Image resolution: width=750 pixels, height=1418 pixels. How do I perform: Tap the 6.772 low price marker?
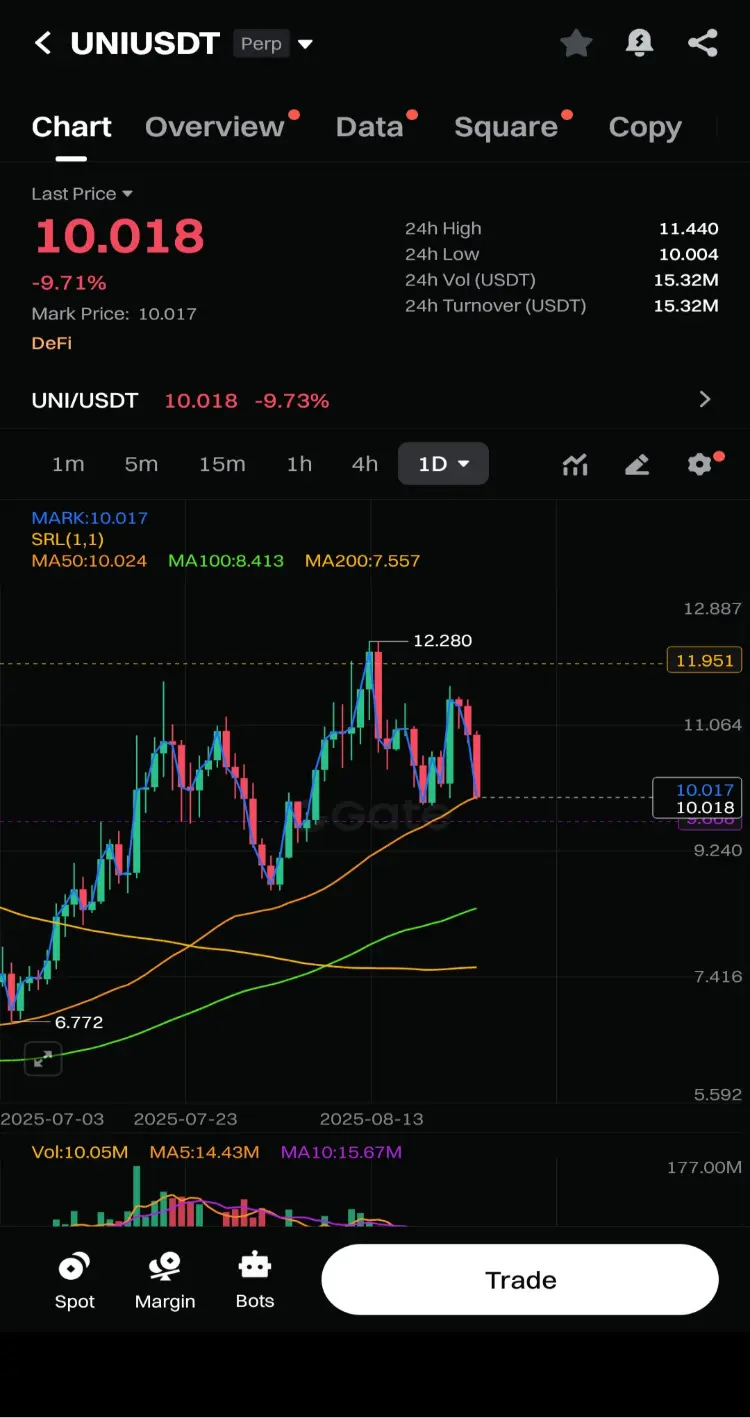(78, 1022)
